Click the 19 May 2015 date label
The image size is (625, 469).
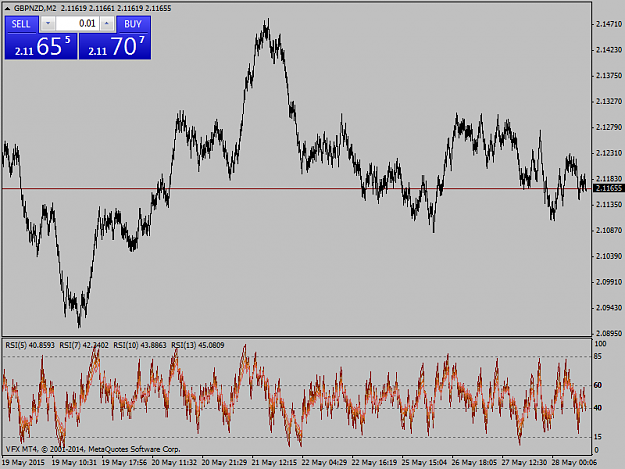[x=23, y=463]
